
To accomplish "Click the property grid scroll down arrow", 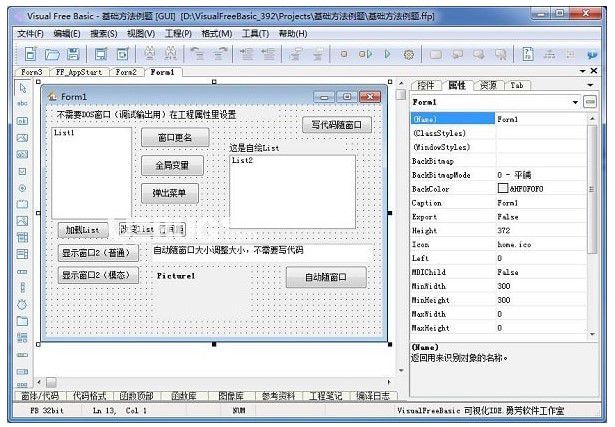I will coord(592,334).
